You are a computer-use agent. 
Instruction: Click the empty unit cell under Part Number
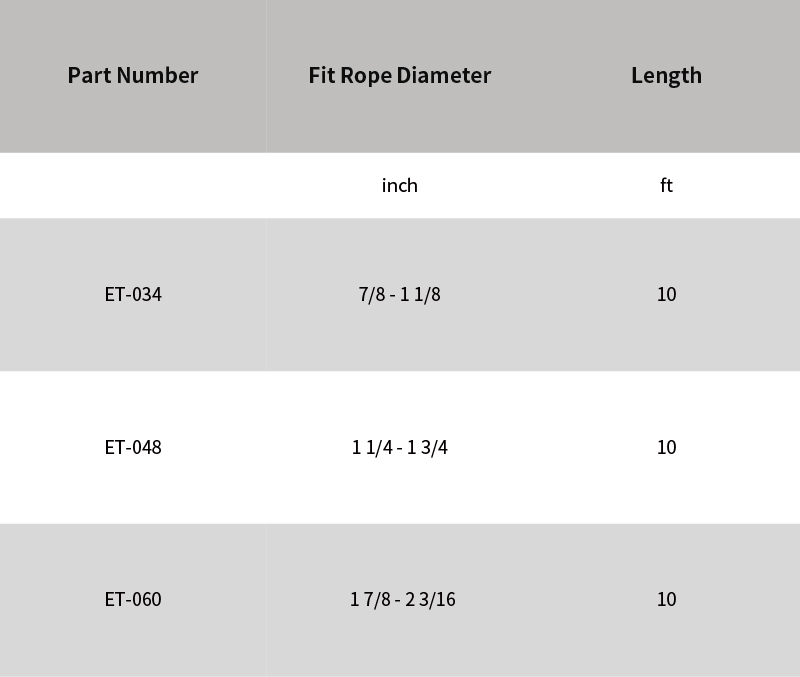point(133,185)
